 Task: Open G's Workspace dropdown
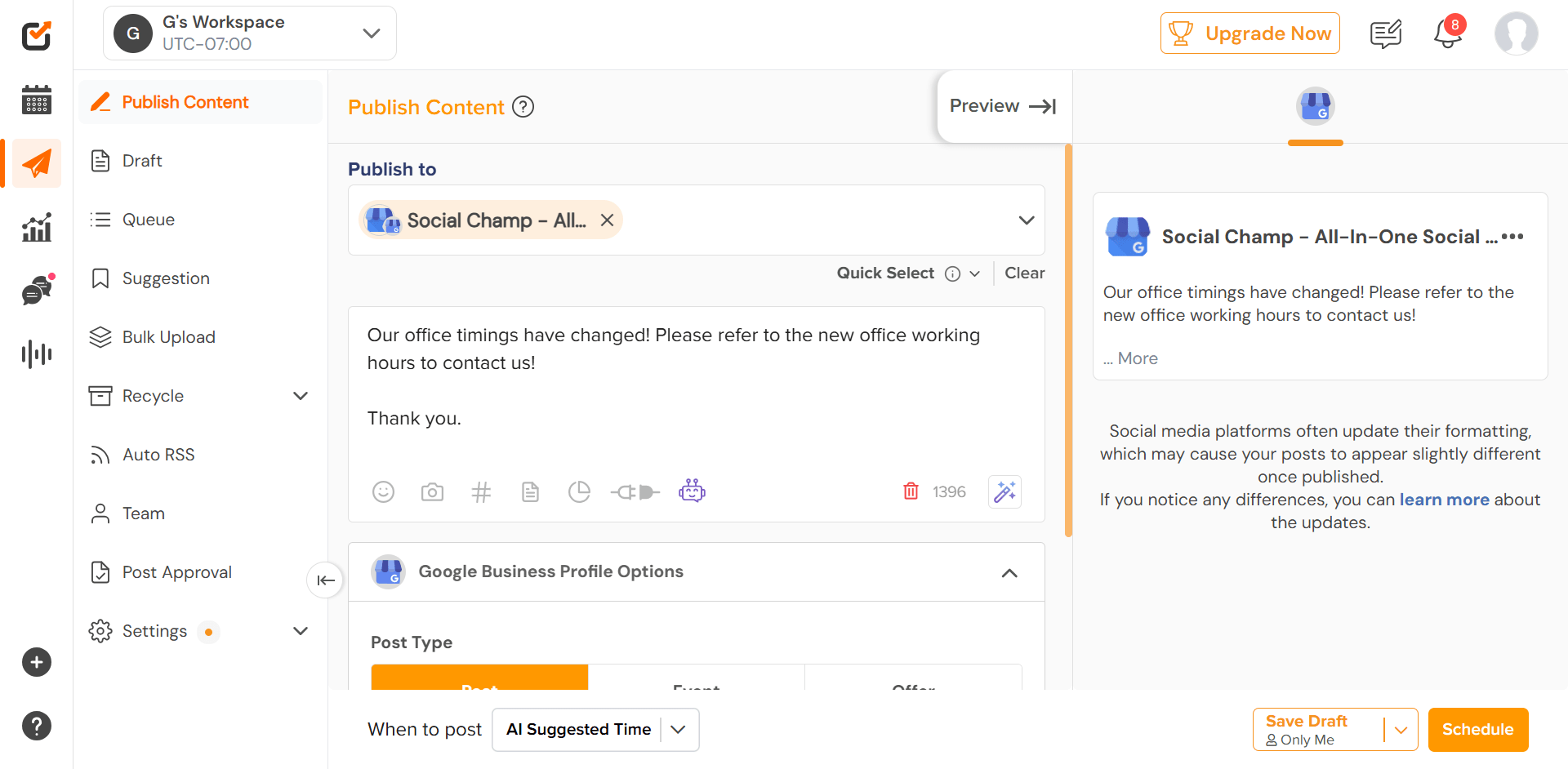250,33
